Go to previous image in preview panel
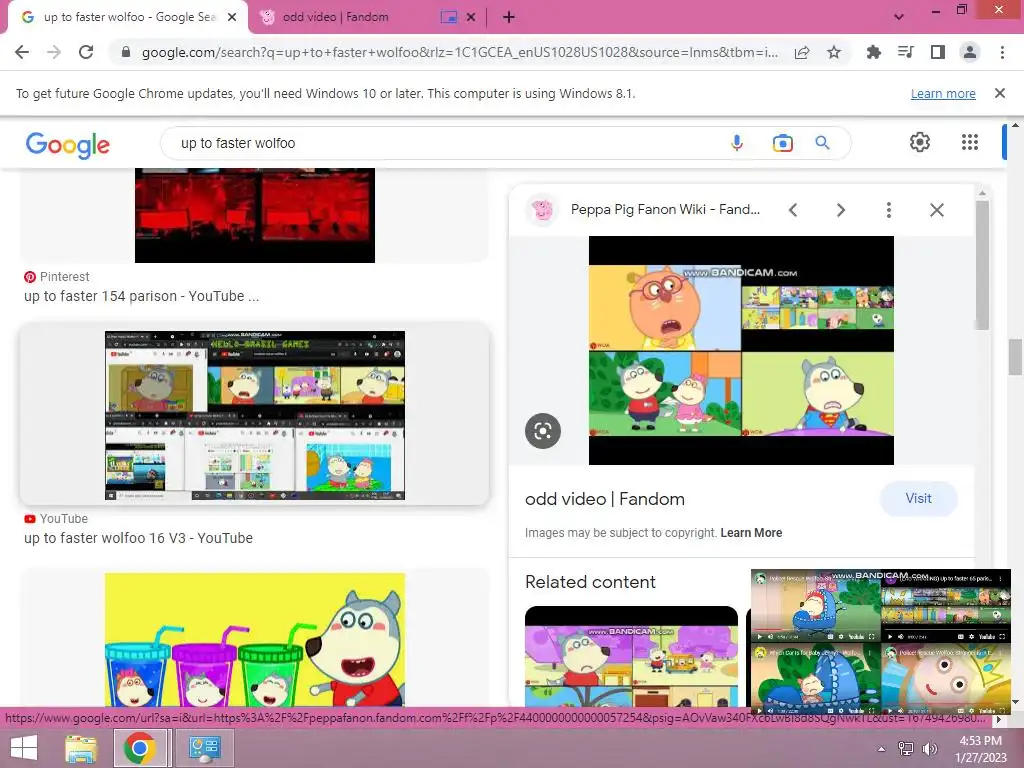The image size is (1024, 768). [793, 210]
